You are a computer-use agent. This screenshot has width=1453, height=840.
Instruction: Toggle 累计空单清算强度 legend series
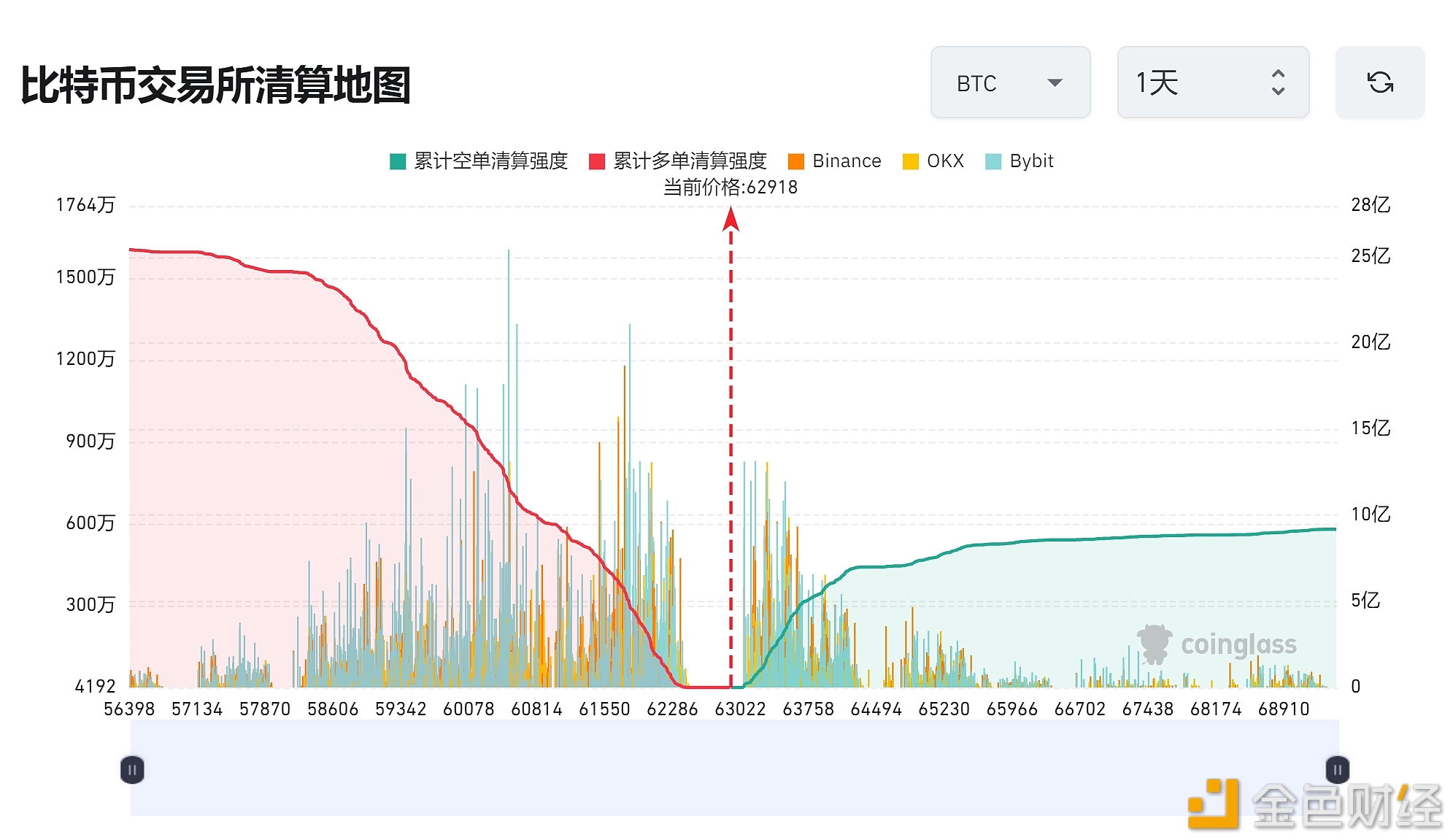pos(479,161)
